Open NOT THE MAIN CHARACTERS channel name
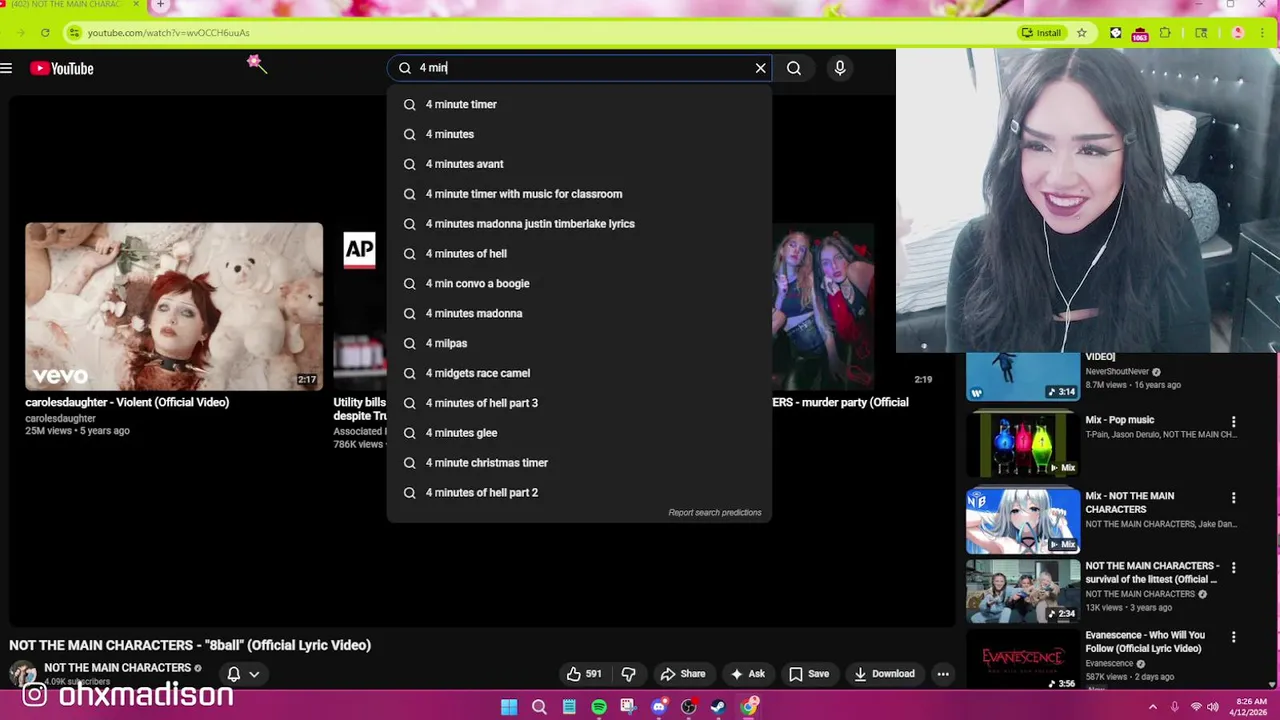The height and width of the screenshot is (720, 1280). (117, 668)
